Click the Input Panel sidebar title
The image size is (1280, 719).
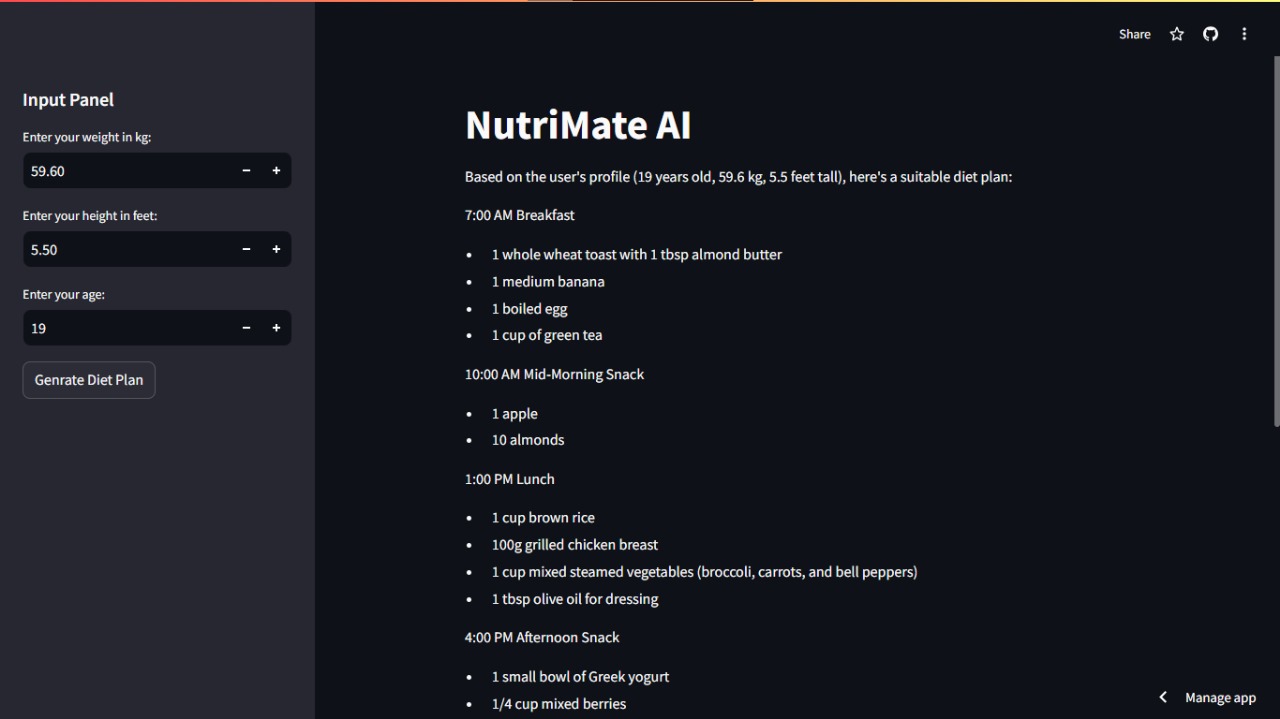pos(68,100)
